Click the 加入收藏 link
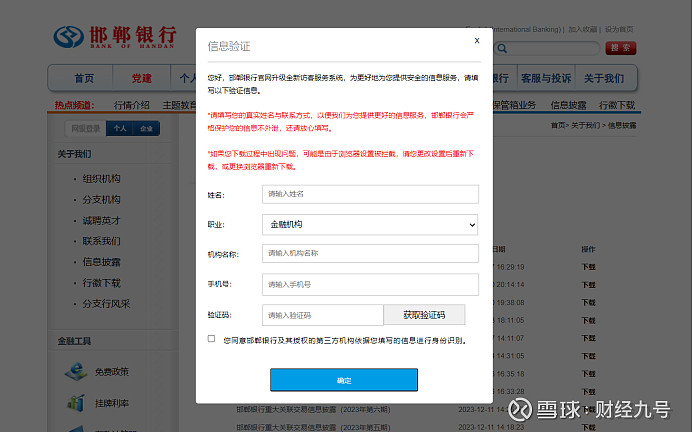 (582, 29)
